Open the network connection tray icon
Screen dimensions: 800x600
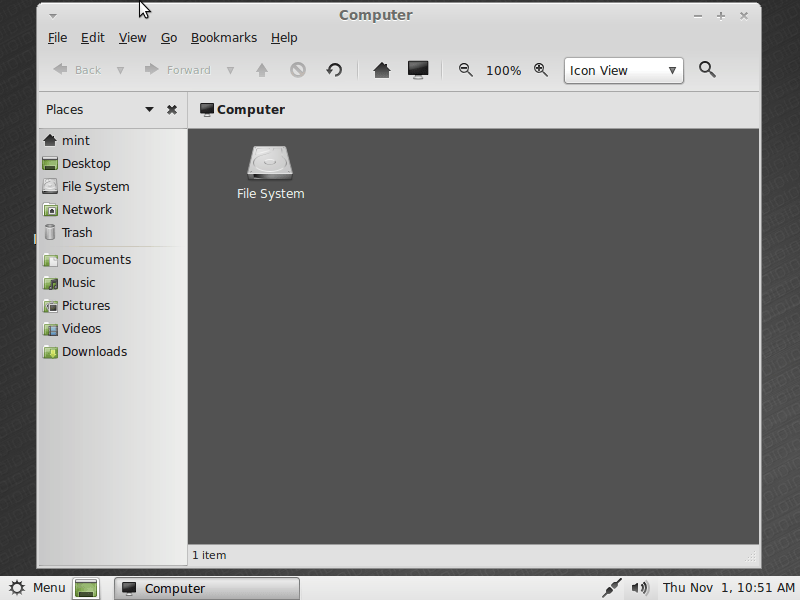(x=611, y=588)
